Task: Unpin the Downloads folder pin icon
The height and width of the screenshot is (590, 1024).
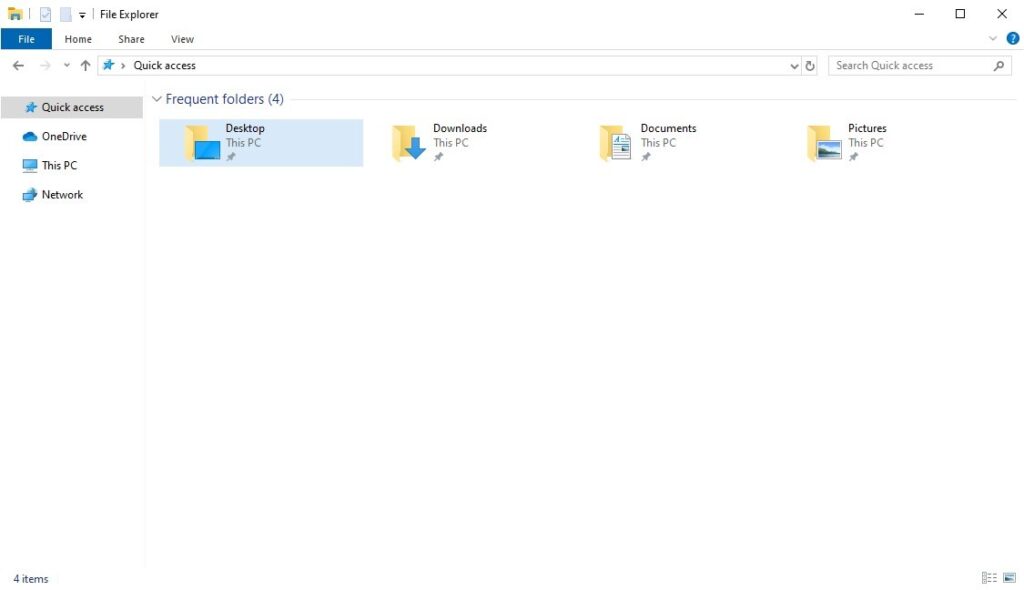Action: (x=438, y=158)
